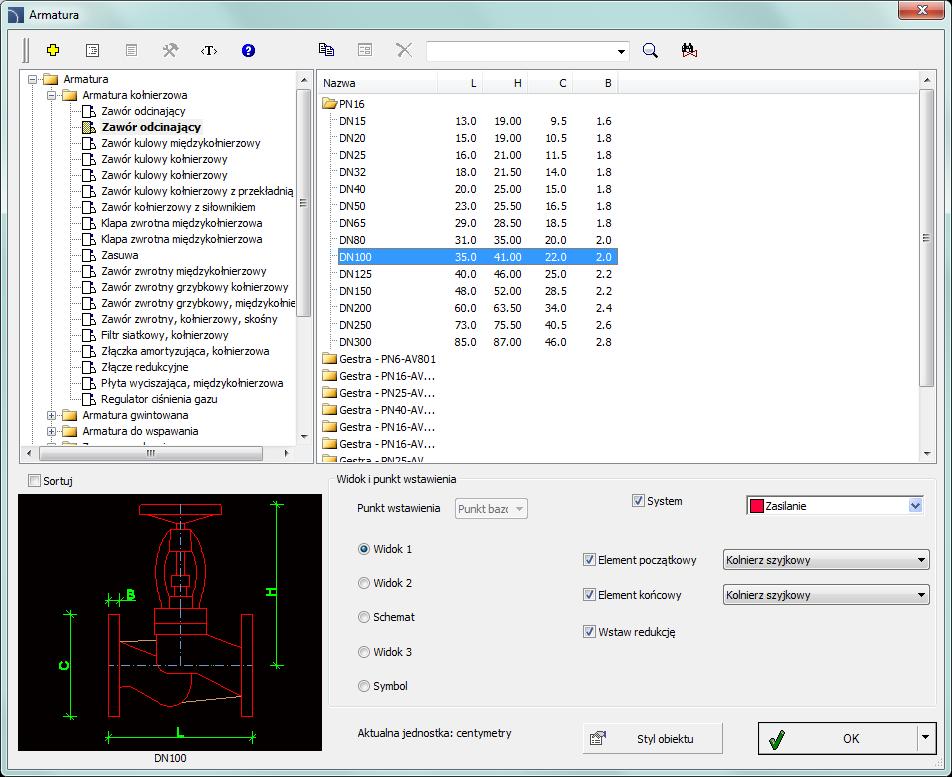Viewport: 952px width, 777px height.
Task: Select Widok 2 radio button
Action: 364,583
